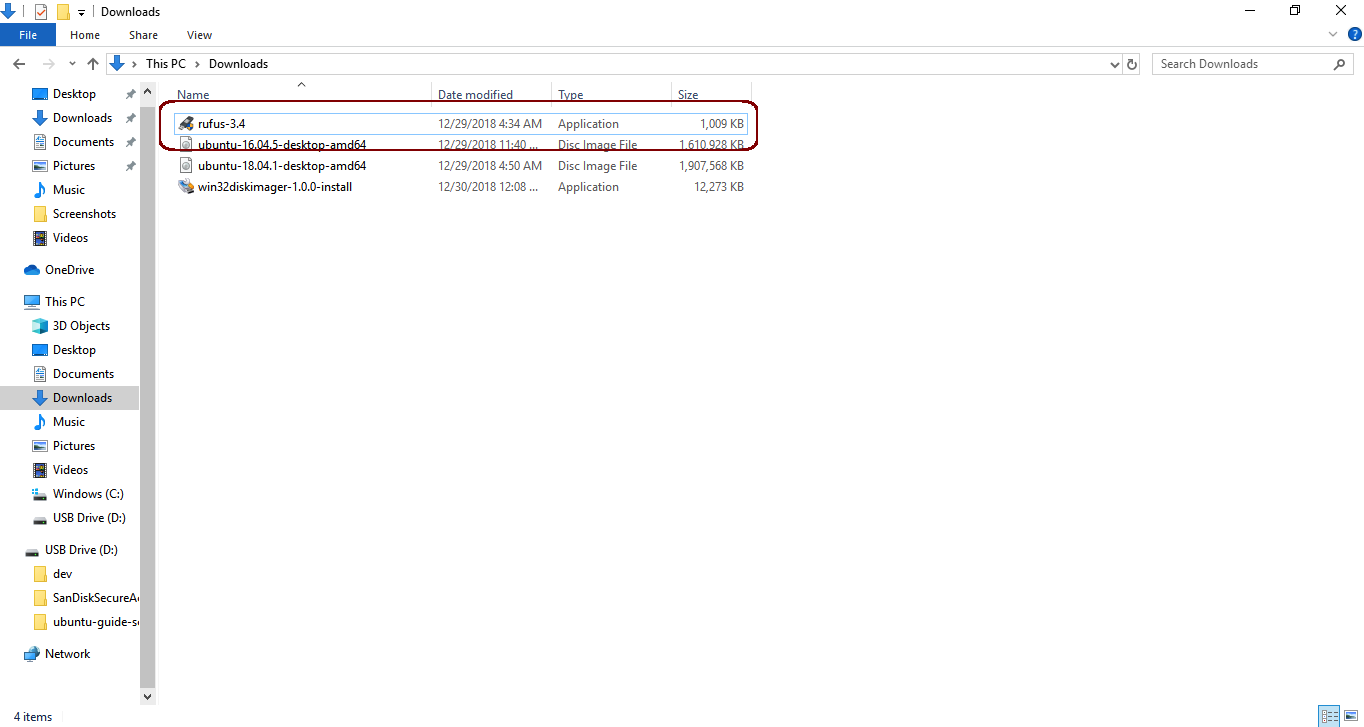Click the Forward navigation arrow
This screenshot has height=727, width=1364.
48,64
